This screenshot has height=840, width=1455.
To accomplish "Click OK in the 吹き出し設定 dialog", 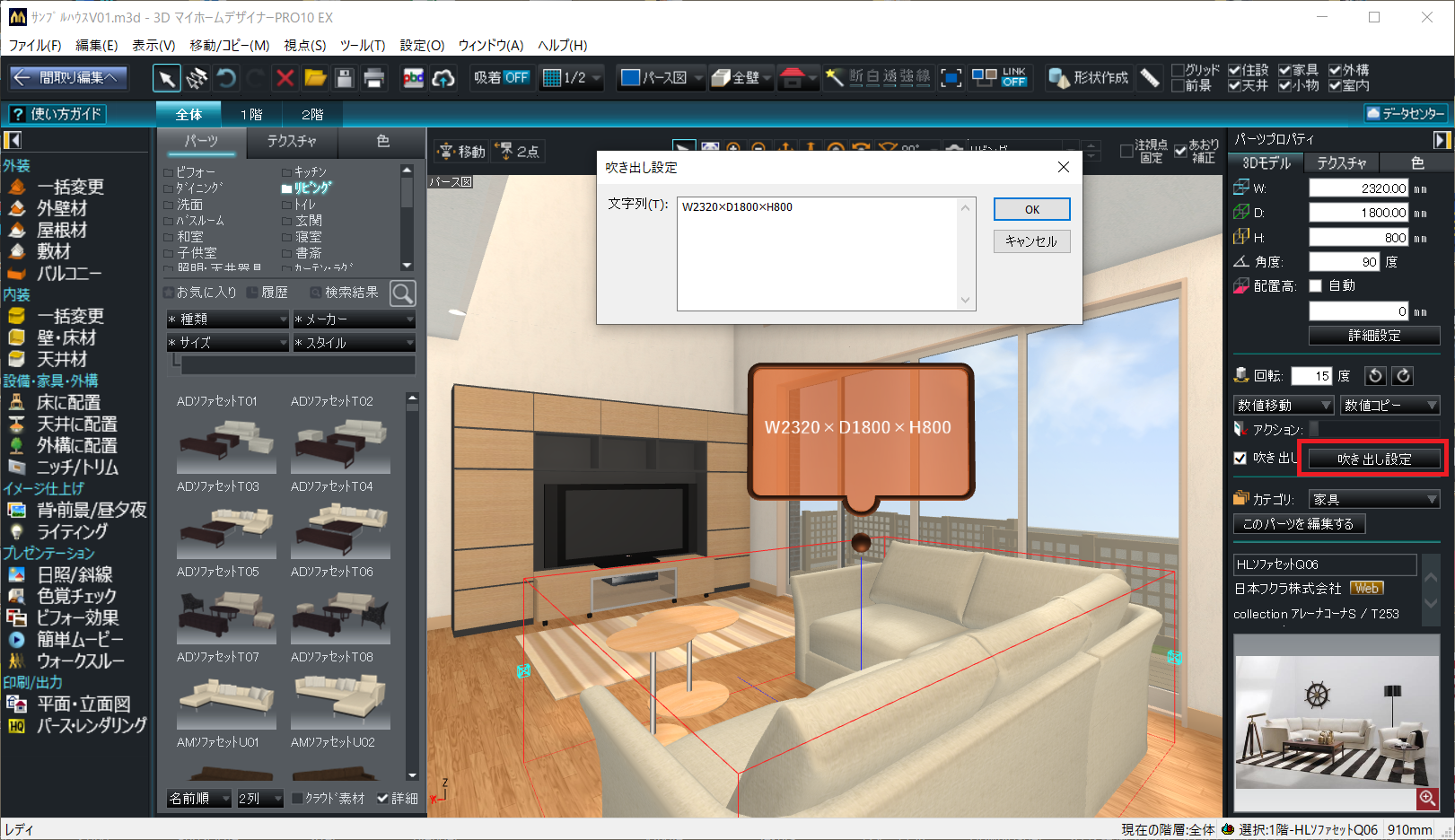I will pos(1031,209).
